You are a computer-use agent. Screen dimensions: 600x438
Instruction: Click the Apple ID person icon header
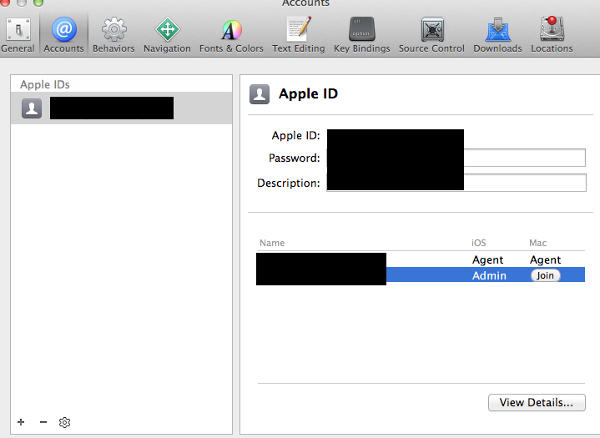pos(259,94)
